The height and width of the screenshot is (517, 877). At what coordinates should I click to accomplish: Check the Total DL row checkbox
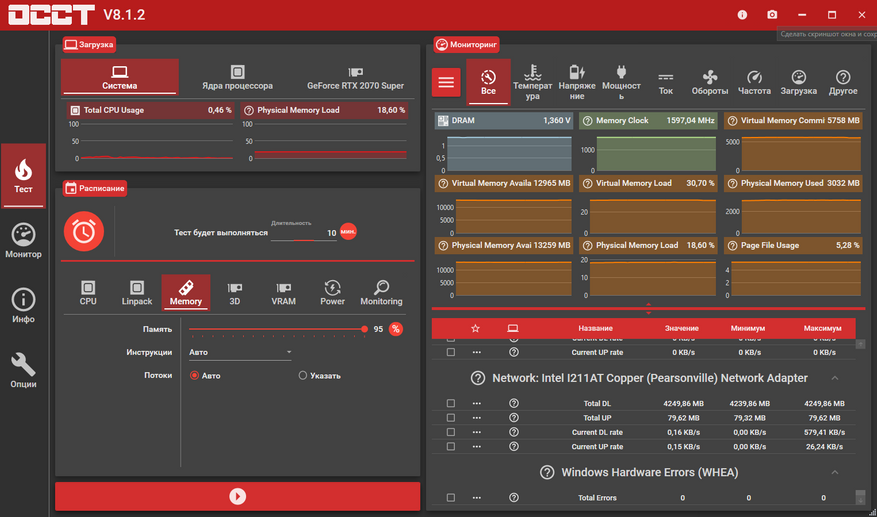[x=450, y=404]
